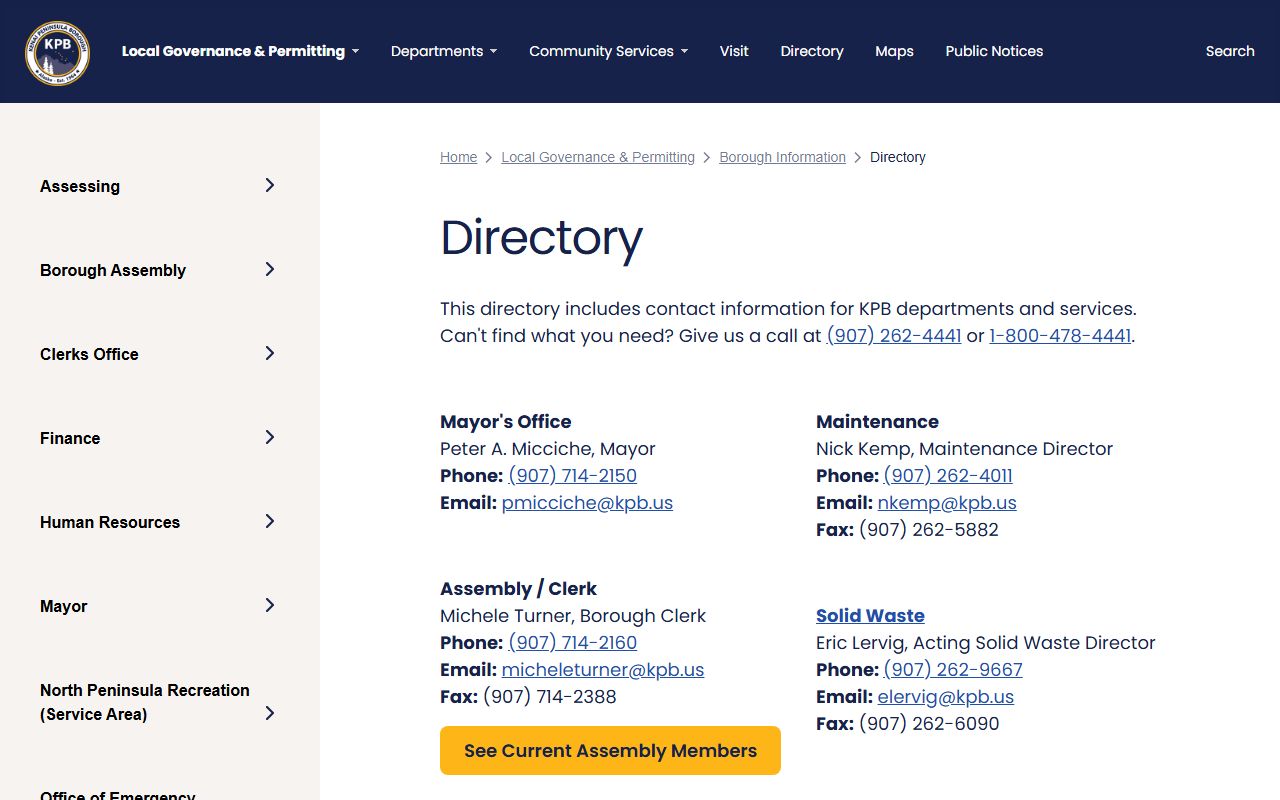Click the Borough Information breadcrumb
Image resolution: width=1280 pixels, height=800 pixels.
pyautogui.click(x=782, y=157)
